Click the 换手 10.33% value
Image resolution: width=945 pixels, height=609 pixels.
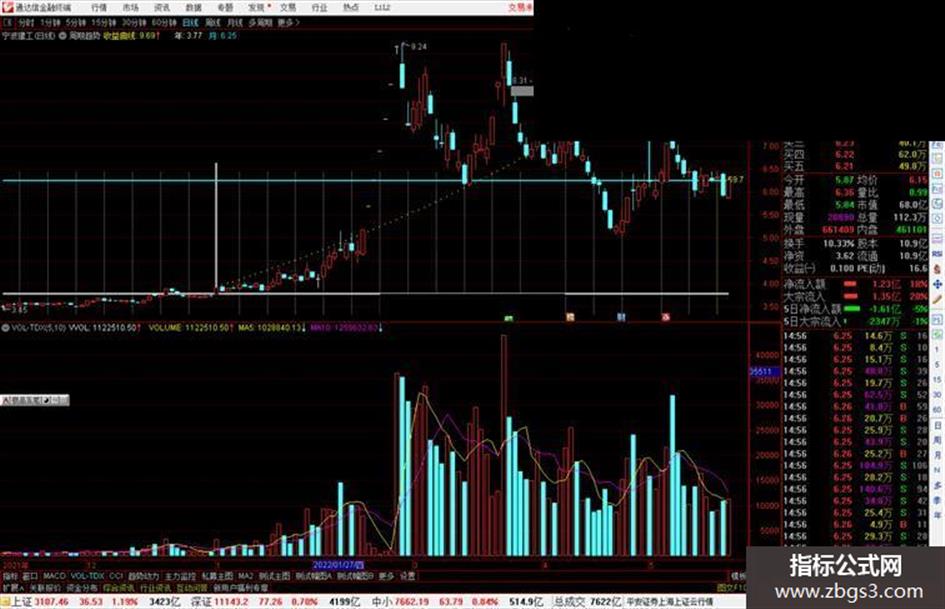(838, 244)
